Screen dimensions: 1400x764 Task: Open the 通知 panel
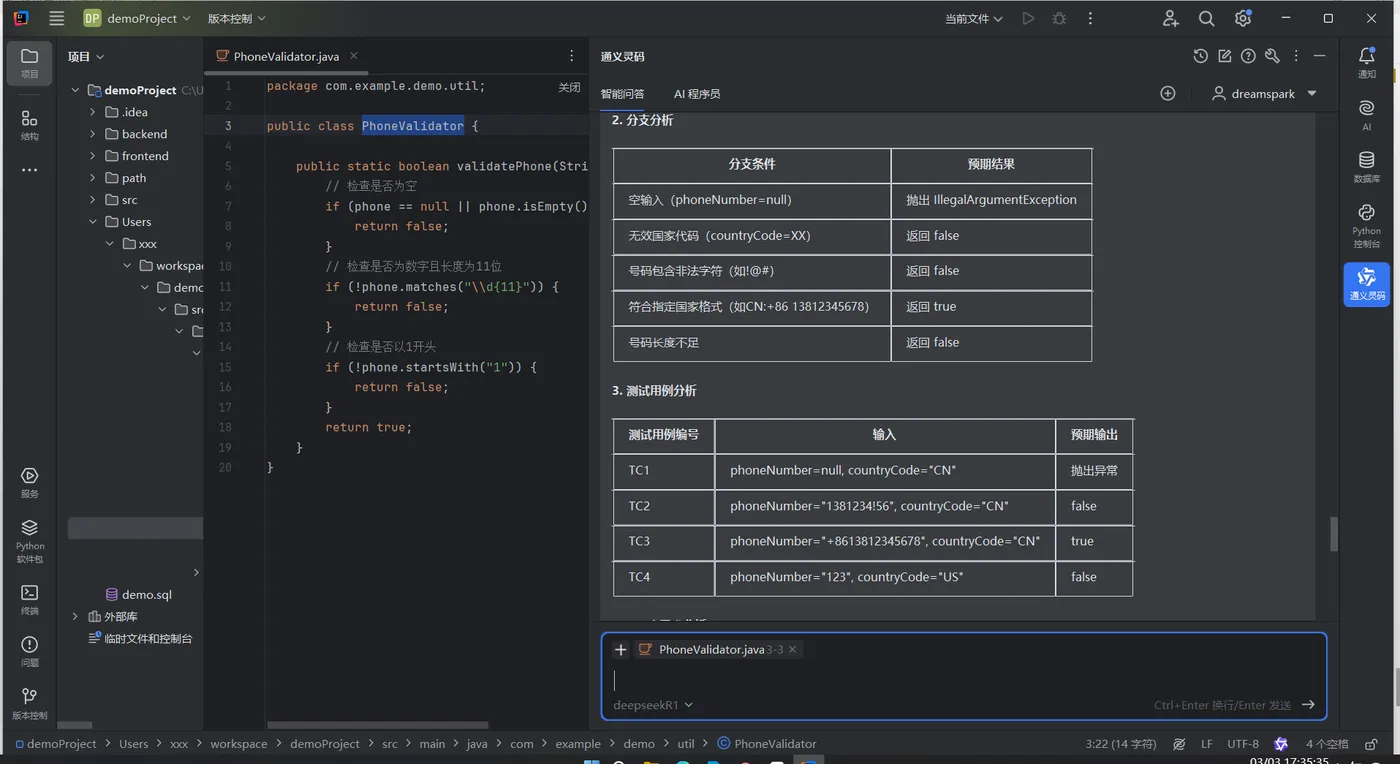[1366, 62]
